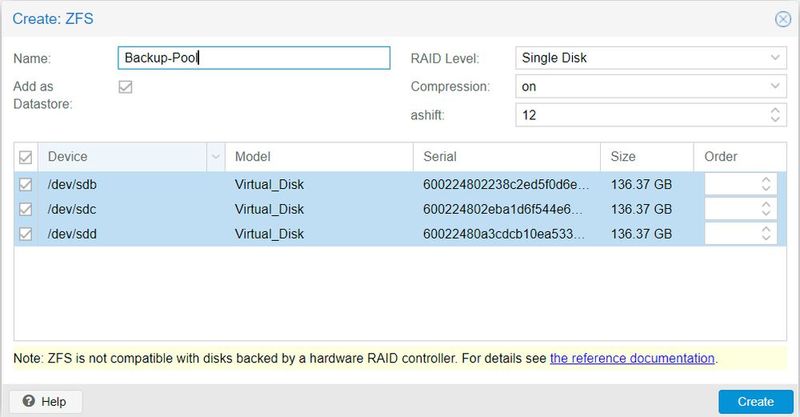Click the 136.37 GB size of /dev/sdb
The width and height of the screenshot is (800, 417).
pos(641,184)
